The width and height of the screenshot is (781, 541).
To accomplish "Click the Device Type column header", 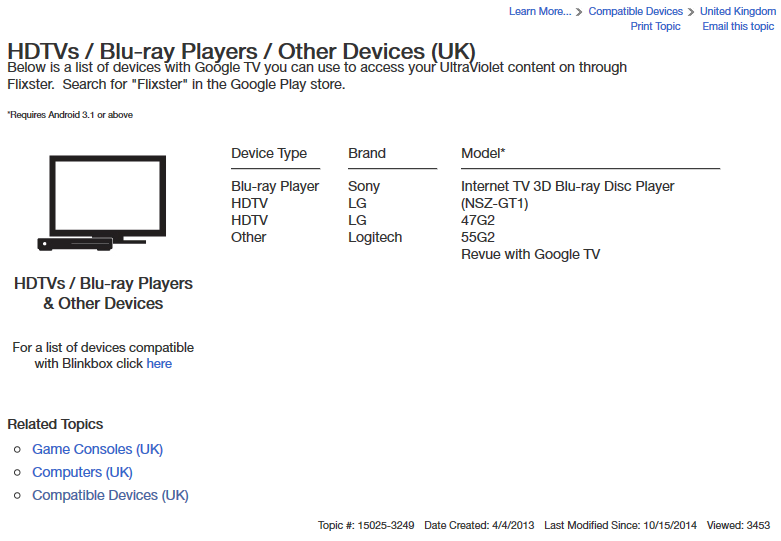I will 269,153.
